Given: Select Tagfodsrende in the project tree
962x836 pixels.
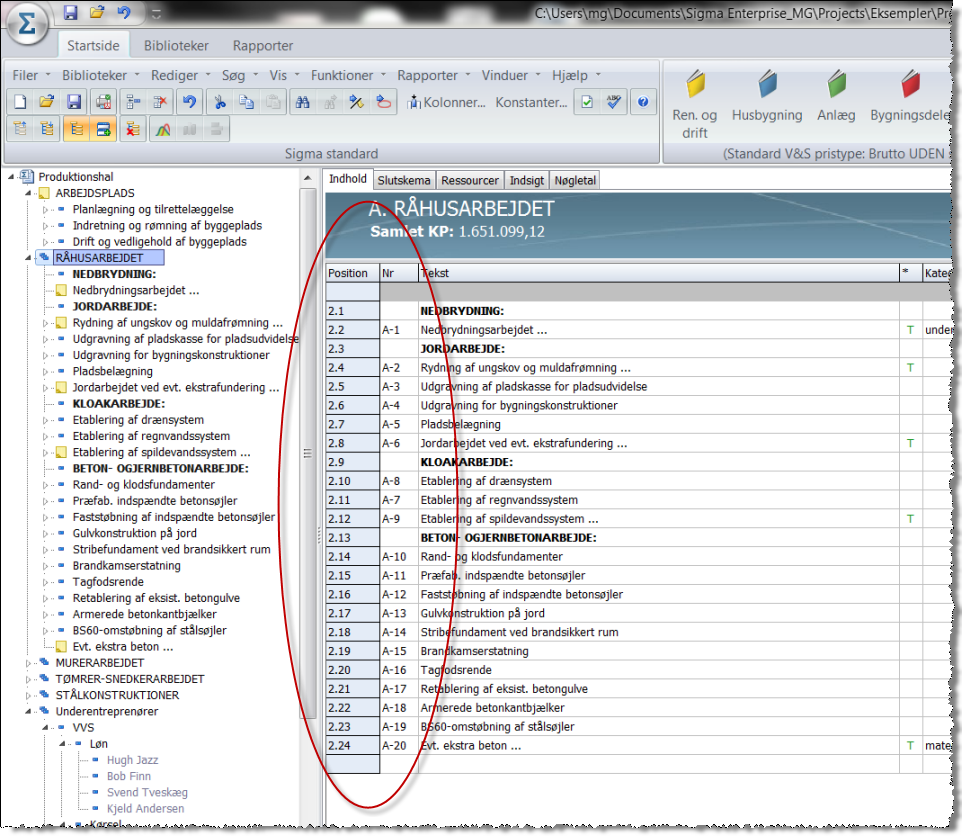Looking at the screenshot, I should click(x=108, y=582).
